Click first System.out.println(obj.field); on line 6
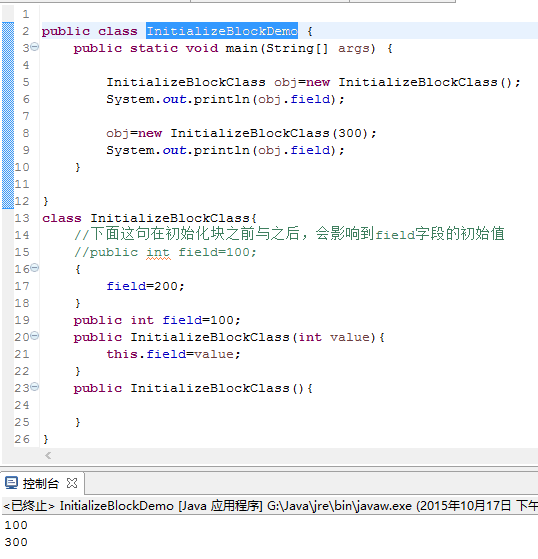This screenshot has height=559, width=538. point(225,99)
